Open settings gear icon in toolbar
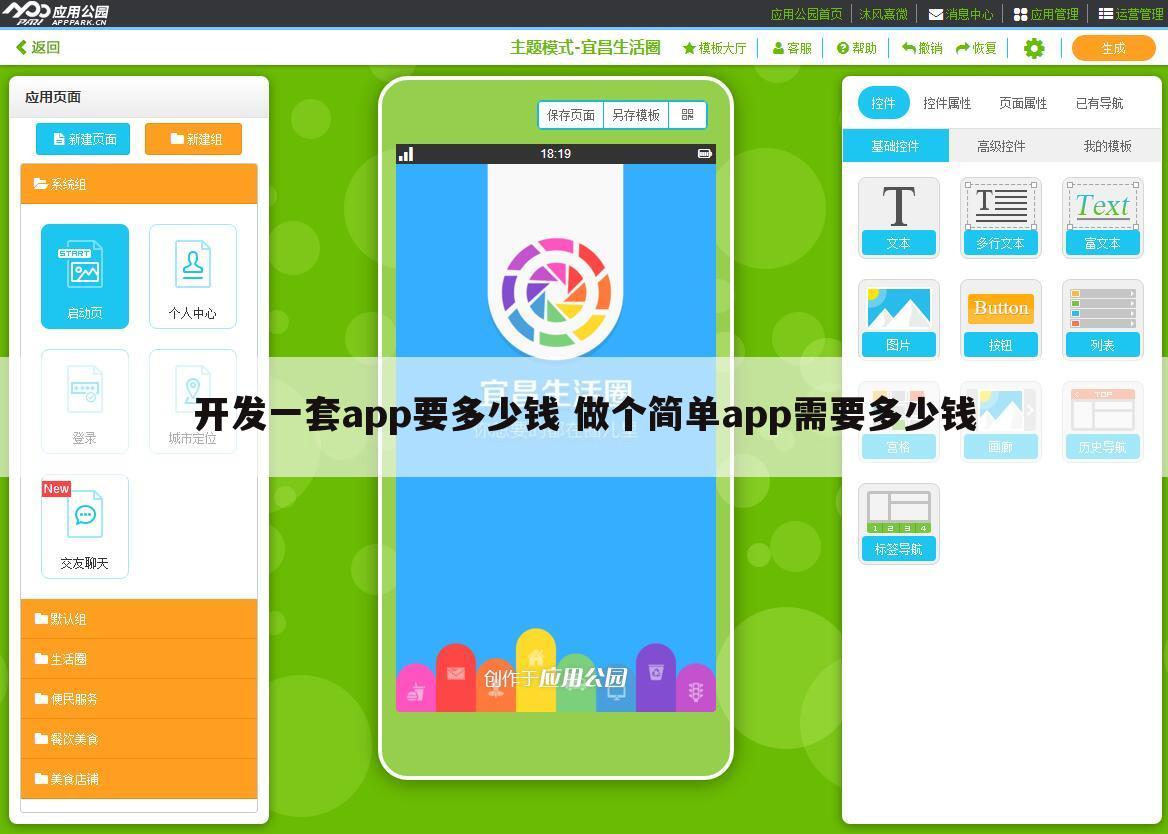 point(1034,48)
